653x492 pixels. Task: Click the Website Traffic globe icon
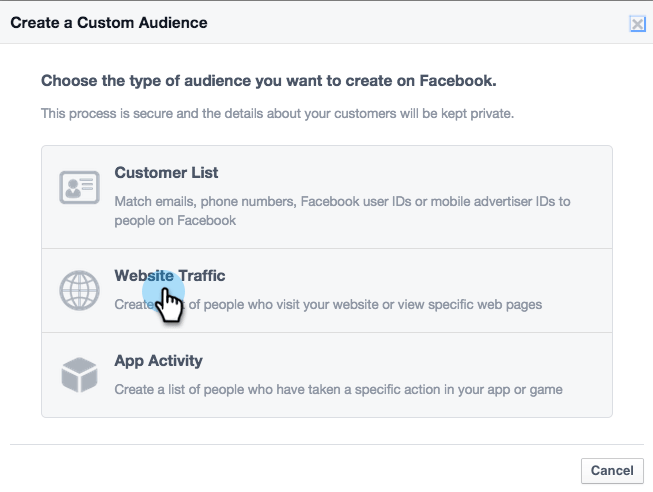coord(79,290)
